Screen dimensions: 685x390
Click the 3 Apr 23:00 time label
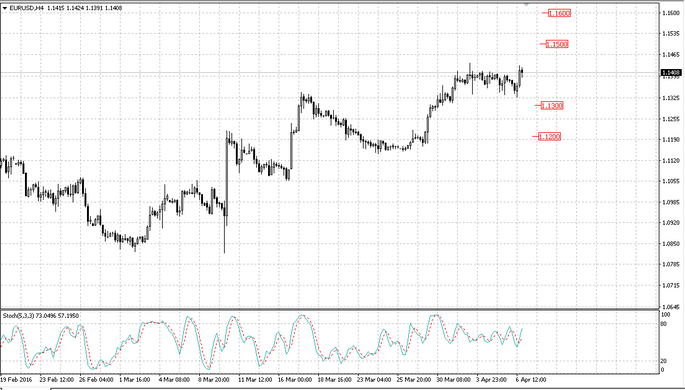(x=492, y=380)
